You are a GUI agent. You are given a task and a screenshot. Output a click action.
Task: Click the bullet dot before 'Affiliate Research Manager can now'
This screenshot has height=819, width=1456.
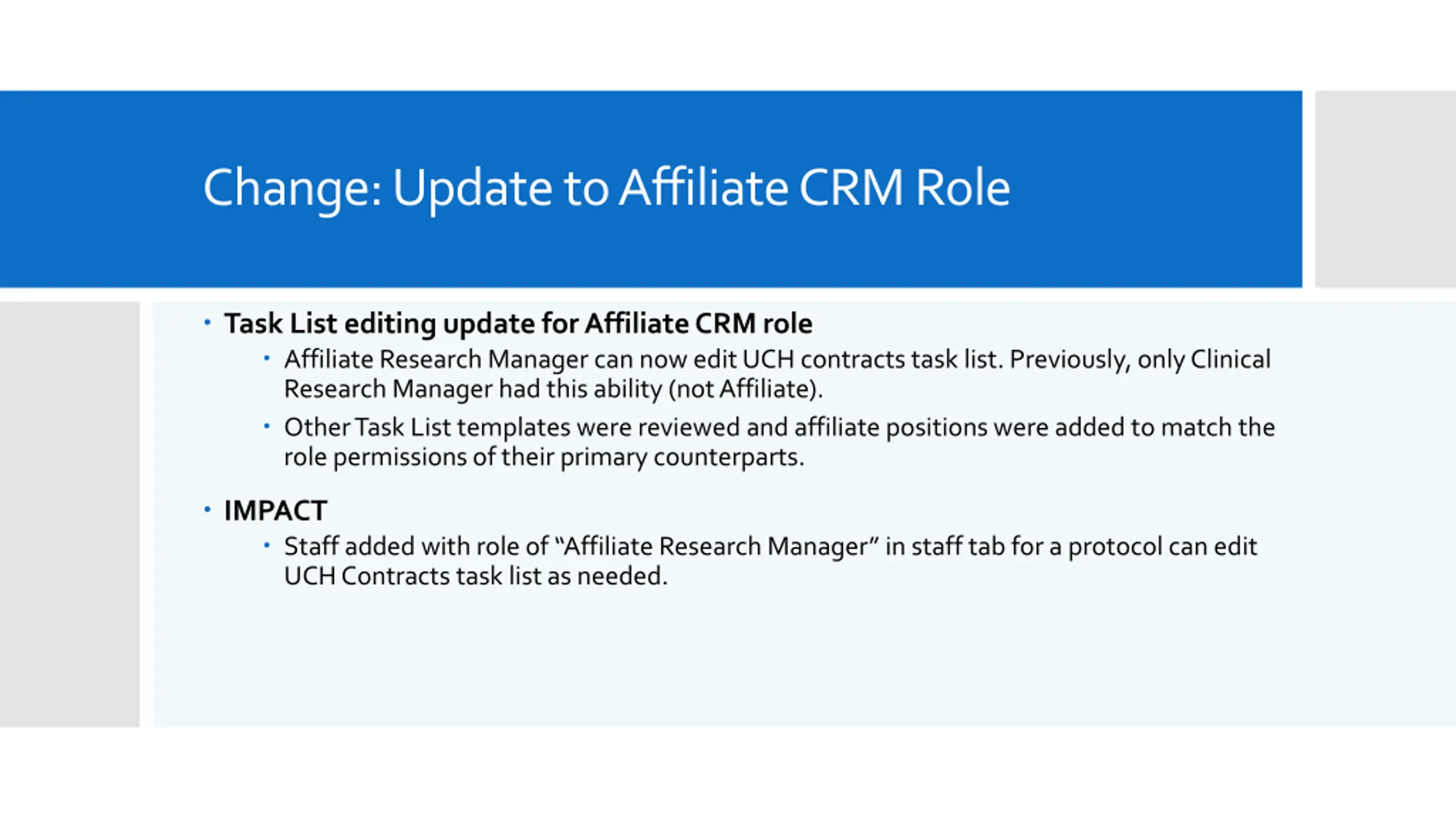267,358
